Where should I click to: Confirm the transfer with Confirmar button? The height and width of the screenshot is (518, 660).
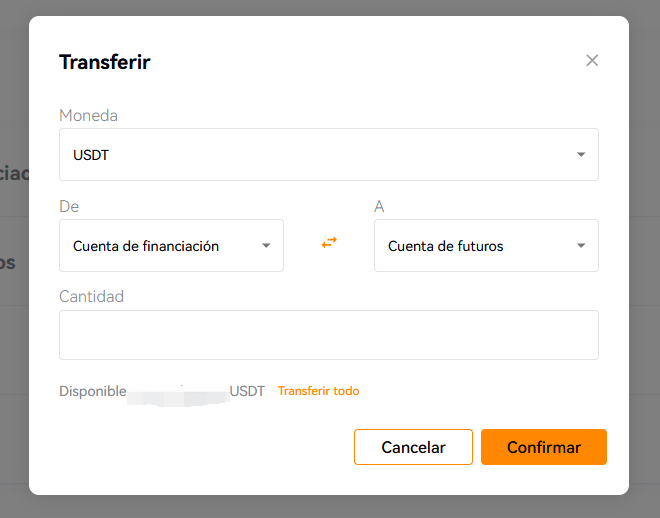pyautogui.click(x=544, y=447)
